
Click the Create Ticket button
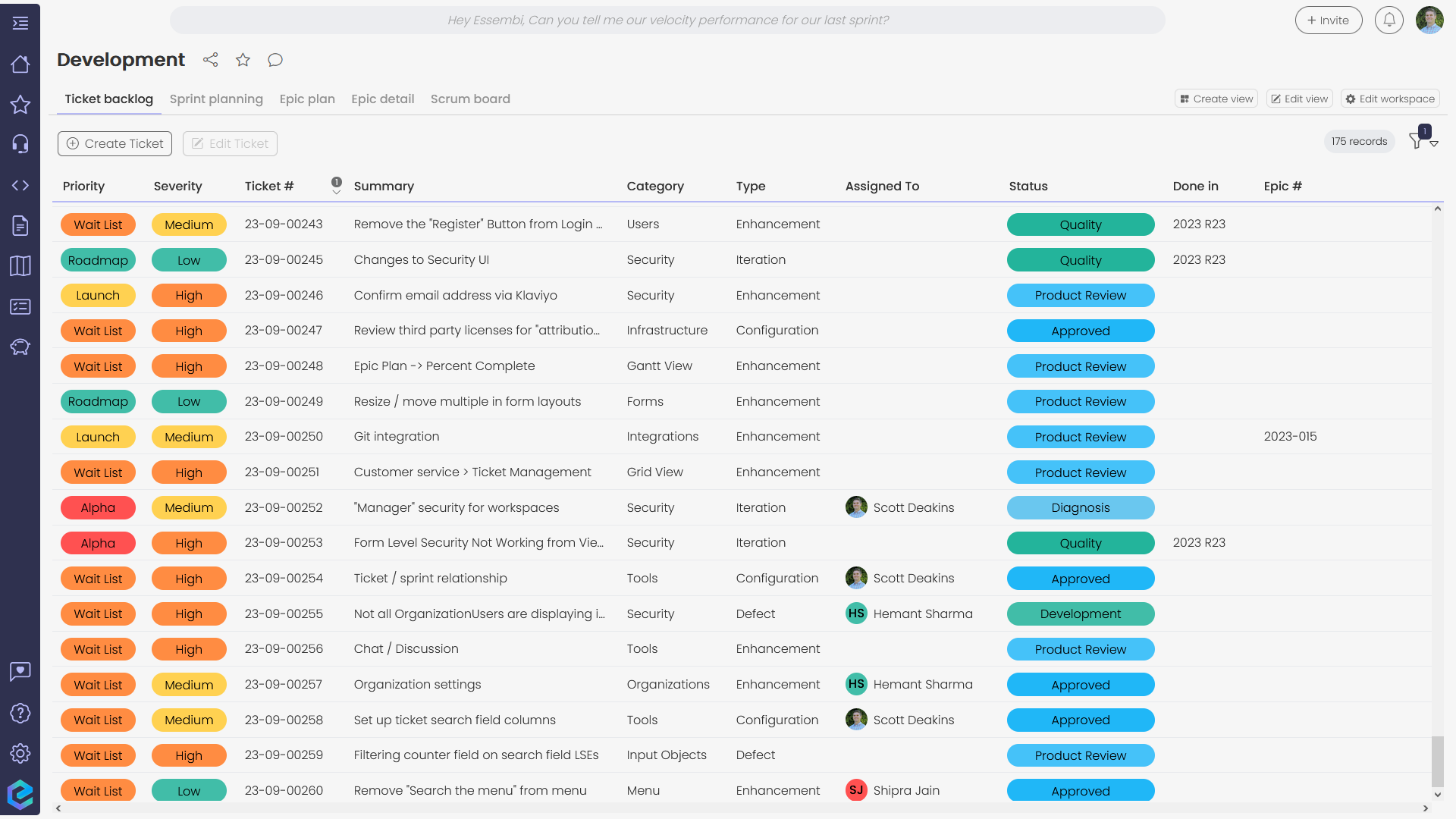pos(115,144)
